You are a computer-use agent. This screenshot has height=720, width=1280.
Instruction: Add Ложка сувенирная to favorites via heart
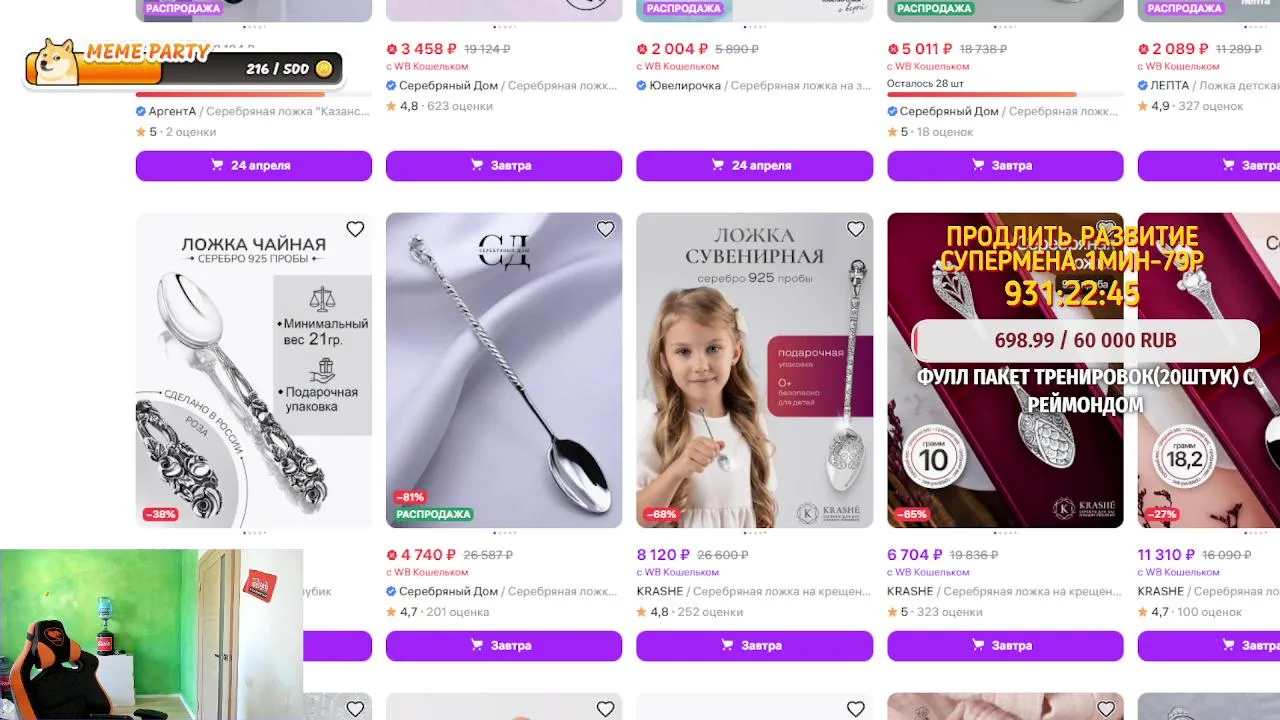tap(855, 230)
